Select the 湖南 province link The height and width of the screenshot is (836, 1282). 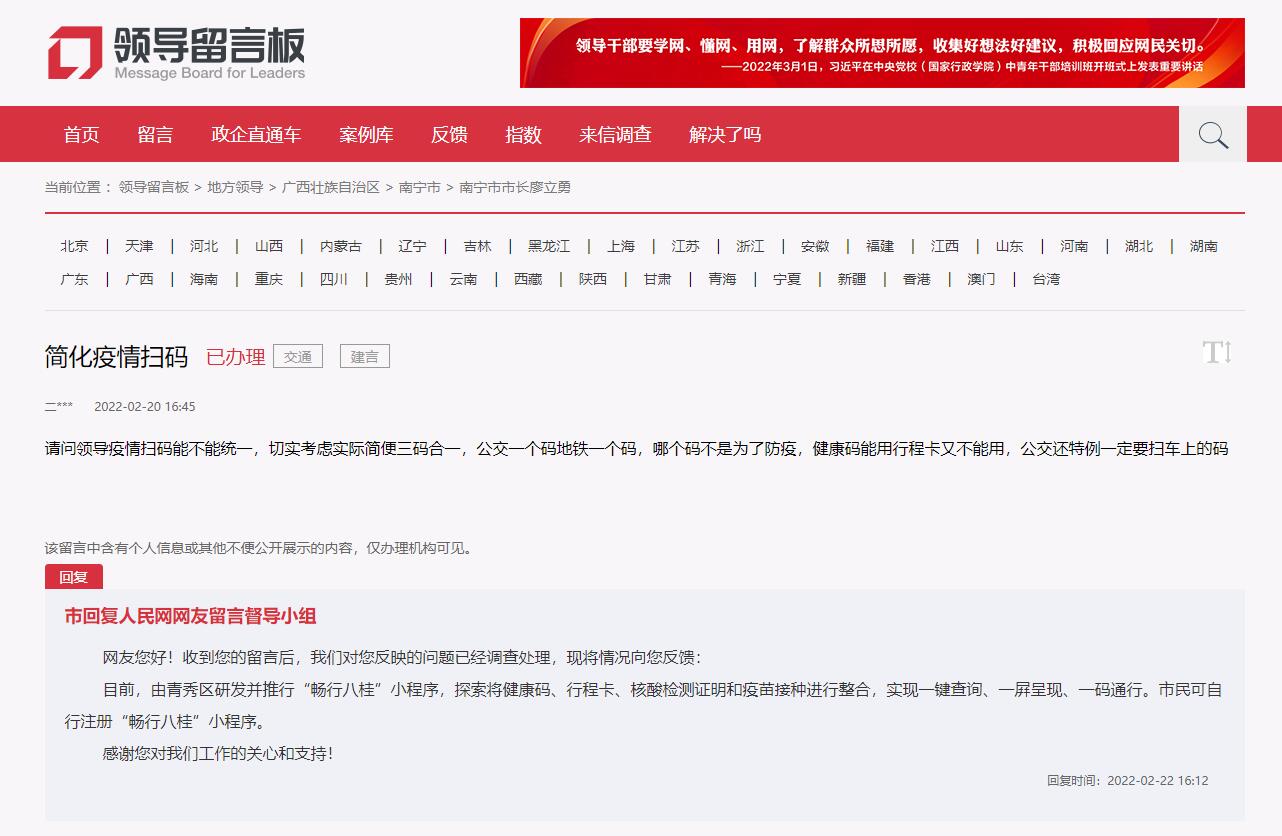pos(1203,246)
